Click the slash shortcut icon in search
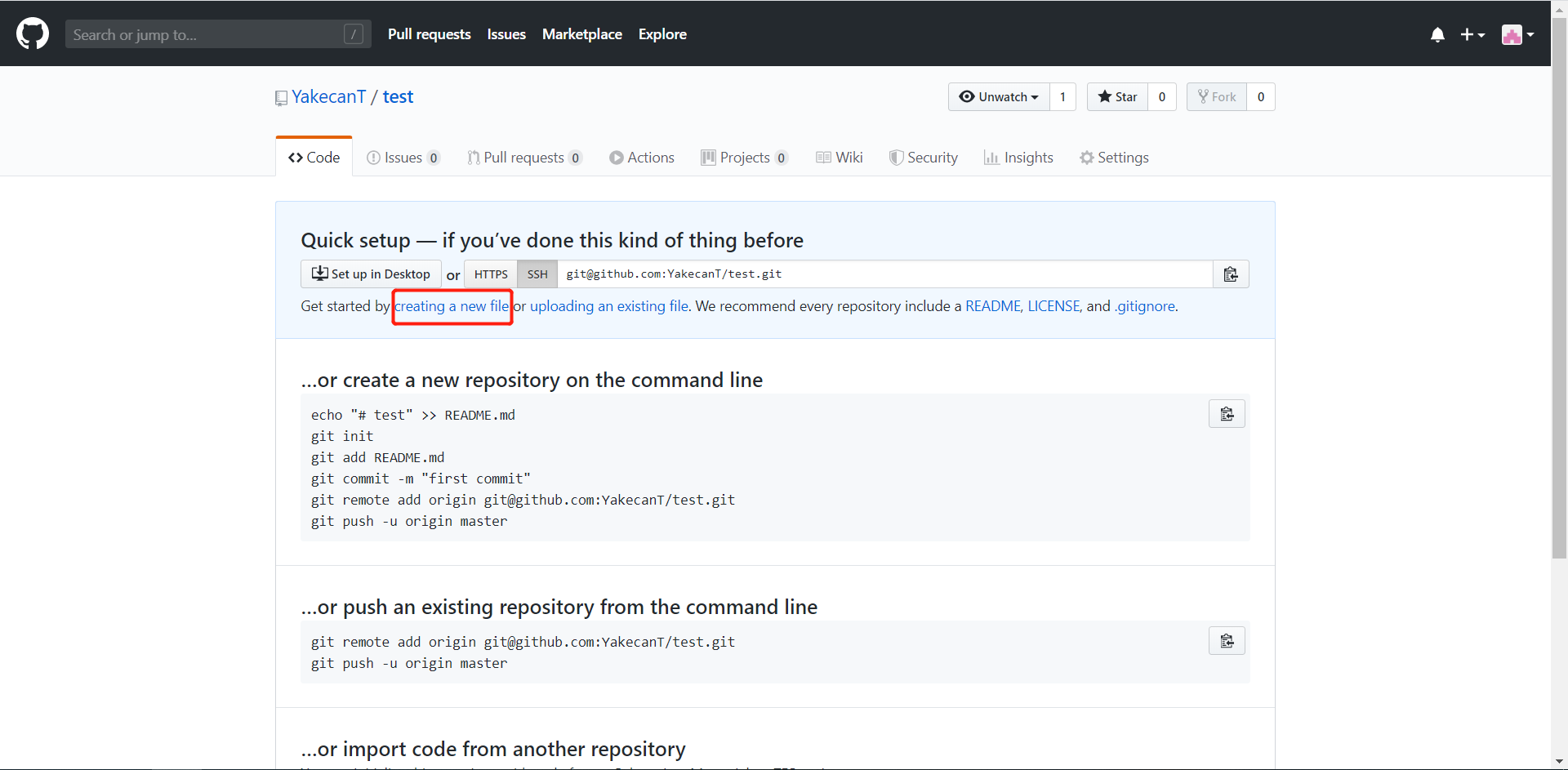This screenshot has width=1568, height=770. point(354,33)
